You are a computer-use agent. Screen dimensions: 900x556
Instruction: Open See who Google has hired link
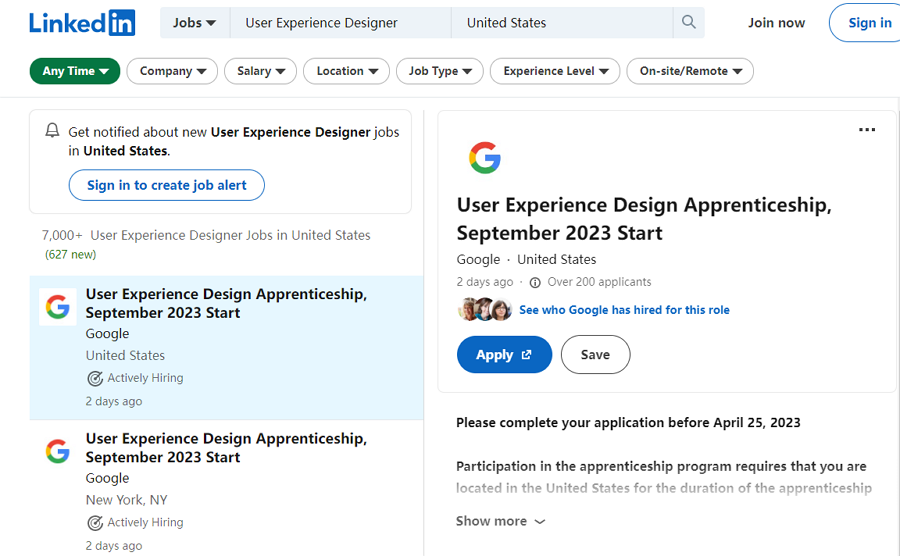[624, 310]
